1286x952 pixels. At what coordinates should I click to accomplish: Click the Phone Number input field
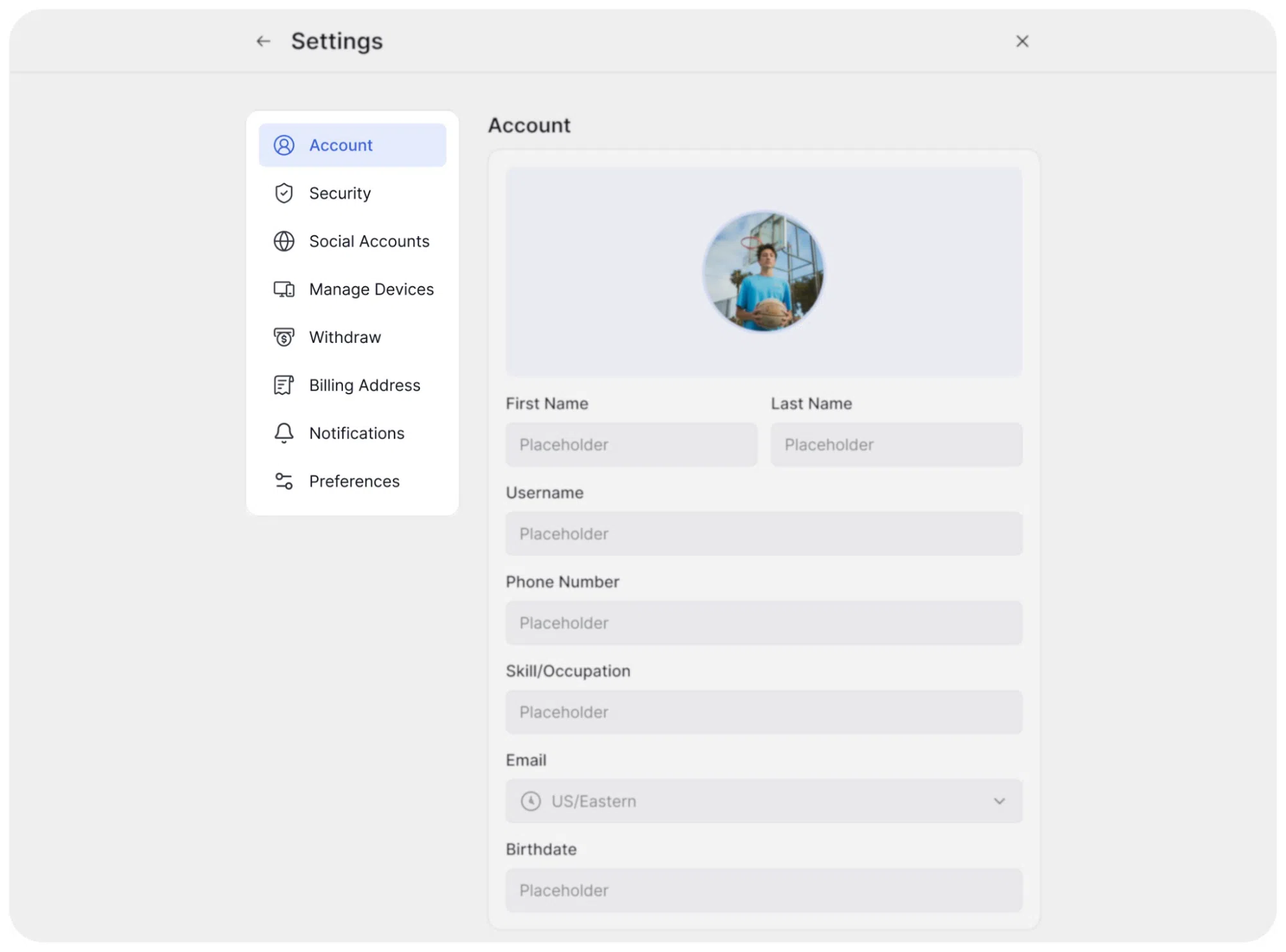click(764, 623)
